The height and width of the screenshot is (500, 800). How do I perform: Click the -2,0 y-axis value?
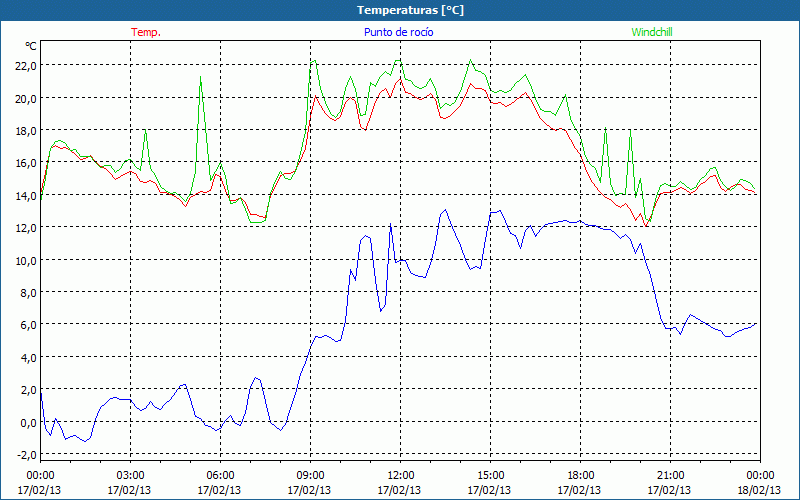(27, 455)
